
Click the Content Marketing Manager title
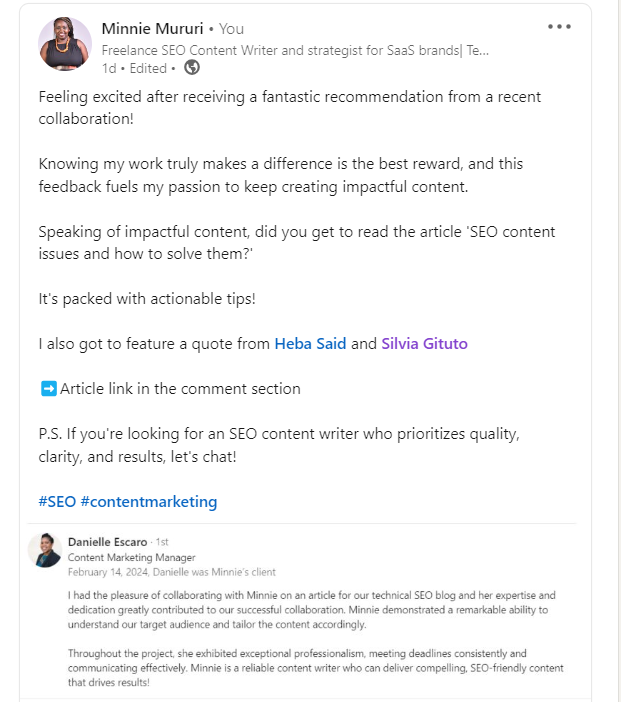(132, 557)
